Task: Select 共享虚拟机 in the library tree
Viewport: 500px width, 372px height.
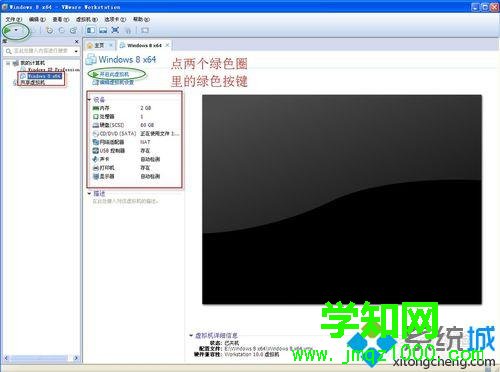Action: click(32, 82)
